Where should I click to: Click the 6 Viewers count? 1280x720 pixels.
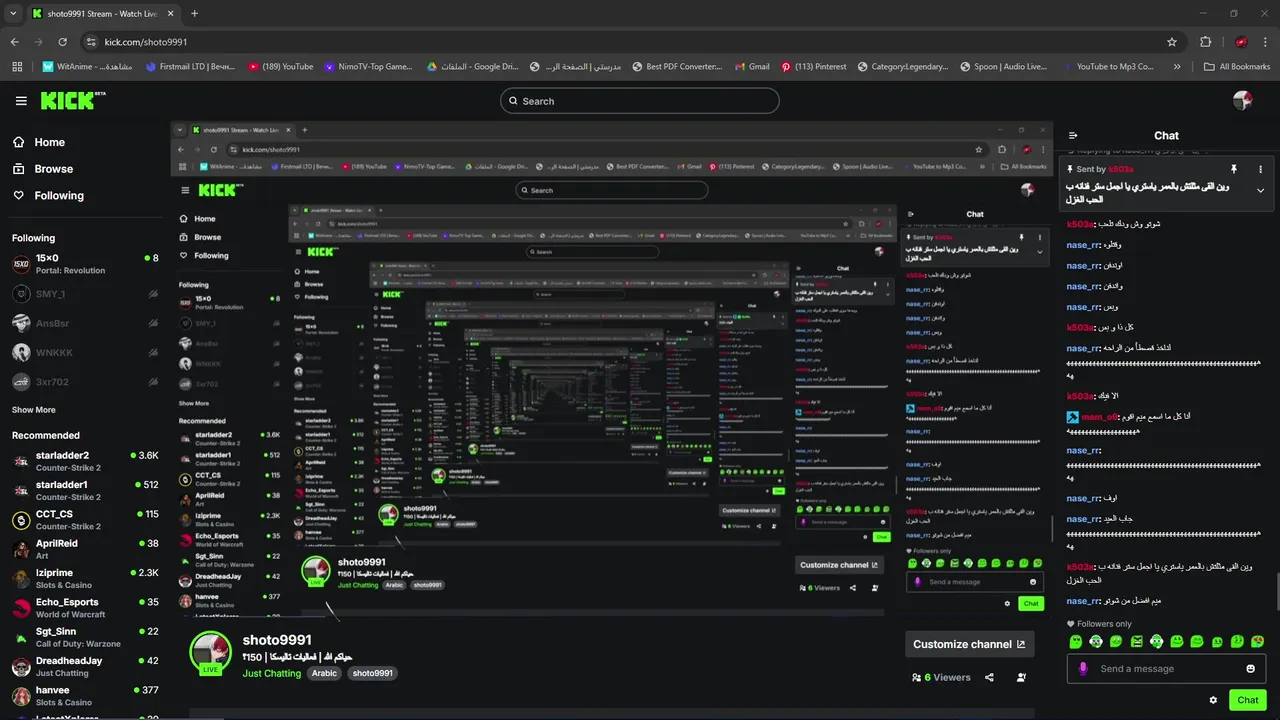click(x=941, y=677)
